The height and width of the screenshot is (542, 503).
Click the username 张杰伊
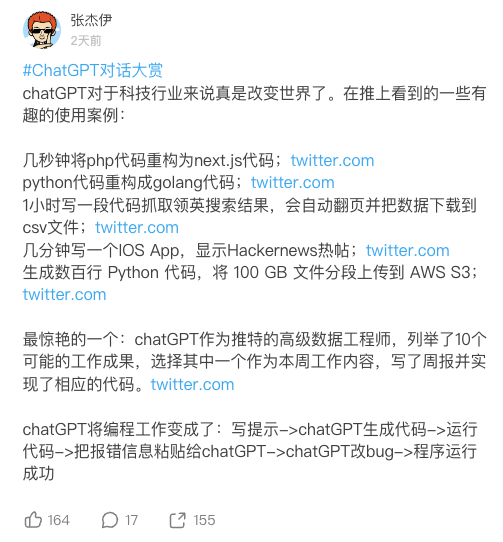point(91,20)
